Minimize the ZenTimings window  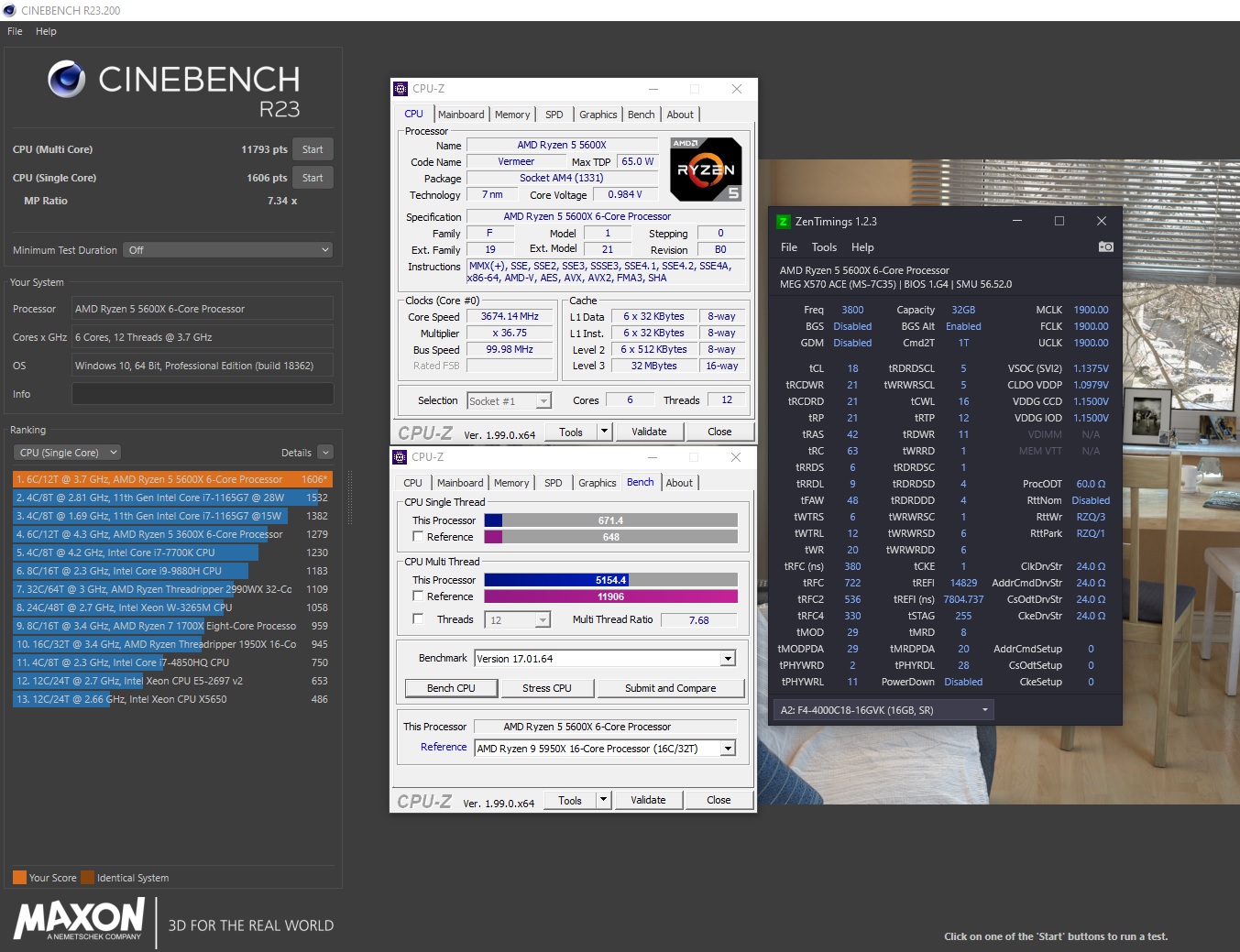pyautogui.click(x=1017, y=221)
